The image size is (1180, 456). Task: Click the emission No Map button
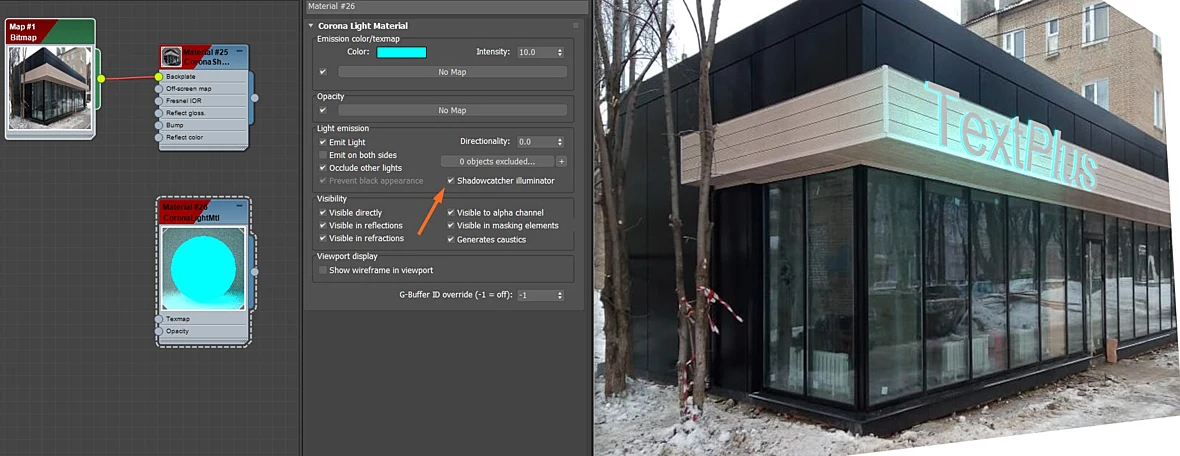[x=452, y=71]
